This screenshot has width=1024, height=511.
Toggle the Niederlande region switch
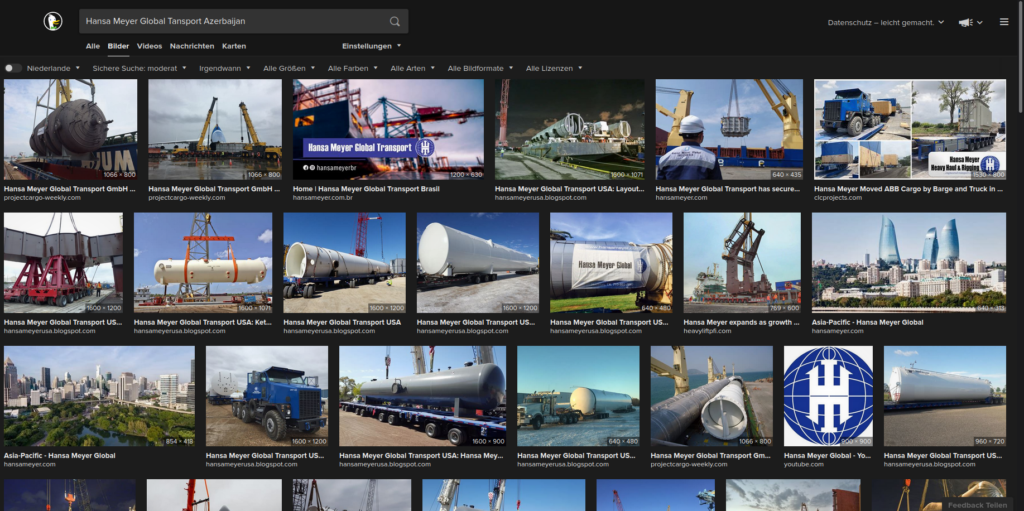tap(12, 68)
